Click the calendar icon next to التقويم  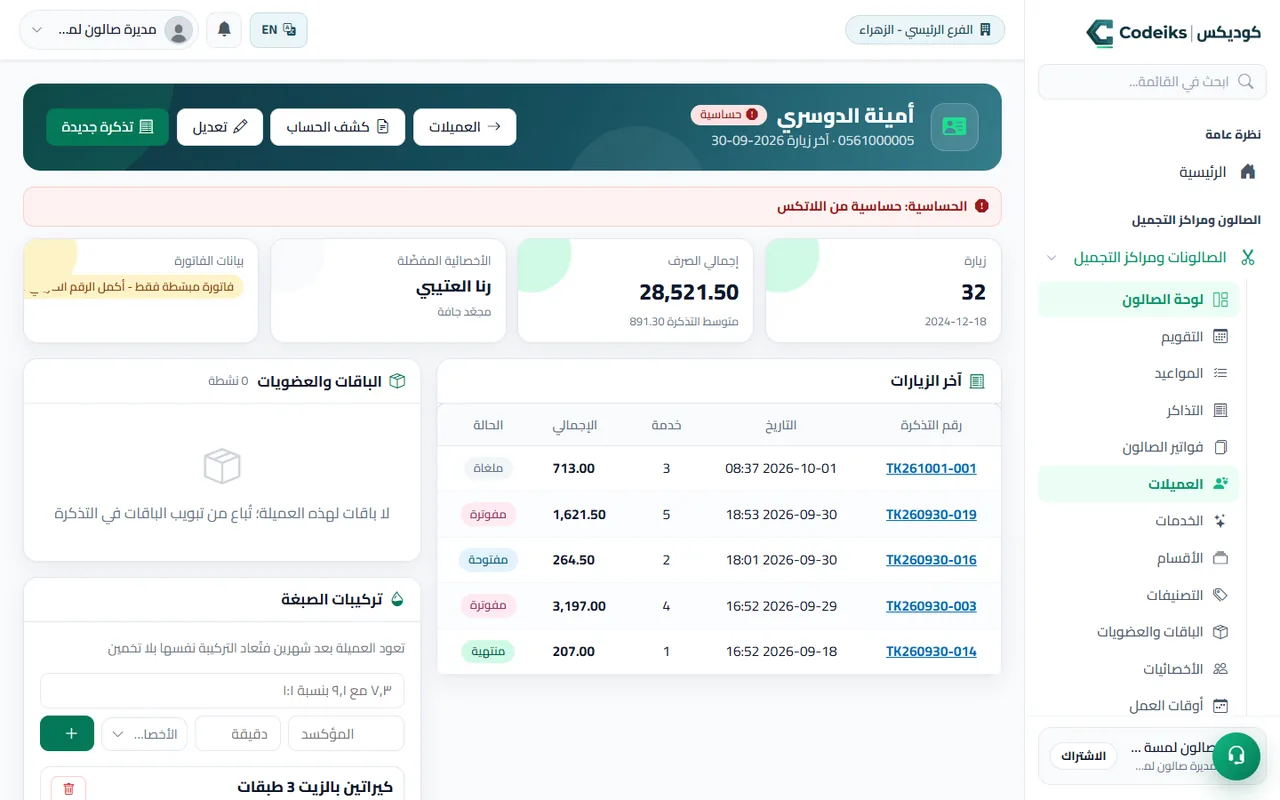coord(1220,336)
